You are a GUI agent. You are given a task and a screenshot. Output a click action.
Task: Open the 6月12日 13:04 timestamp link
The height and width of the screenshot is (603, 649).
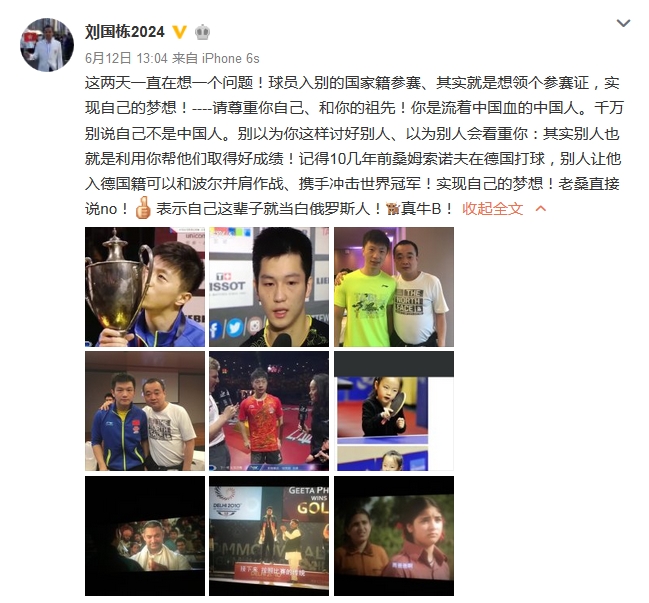(126, 58)
